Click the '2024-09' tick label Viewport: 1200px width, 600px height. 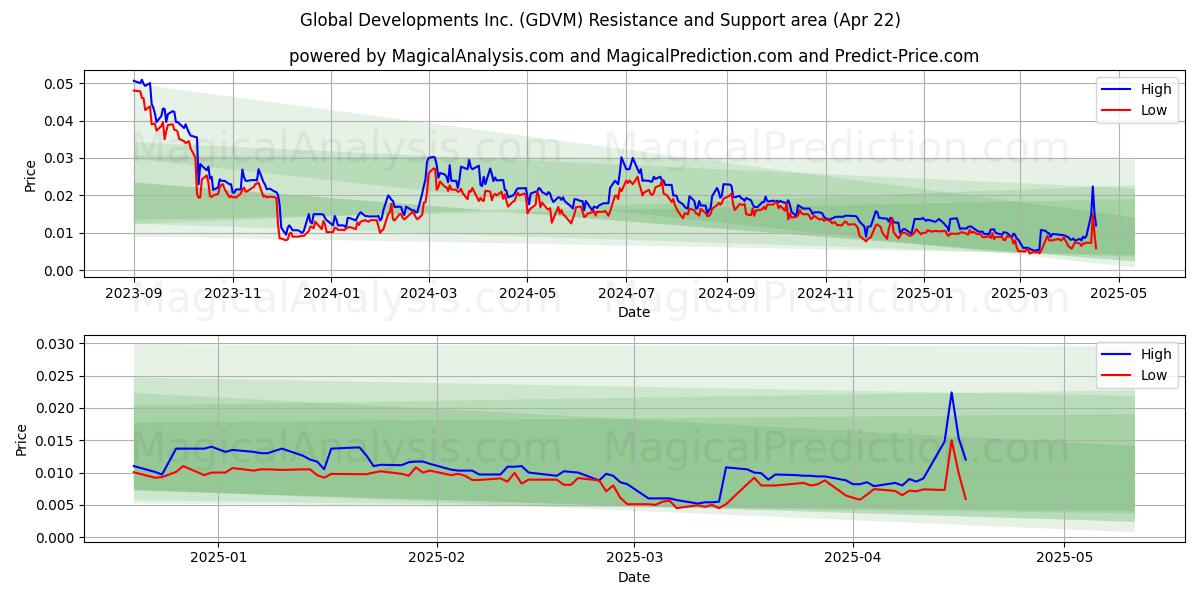[x=726, y=293]
